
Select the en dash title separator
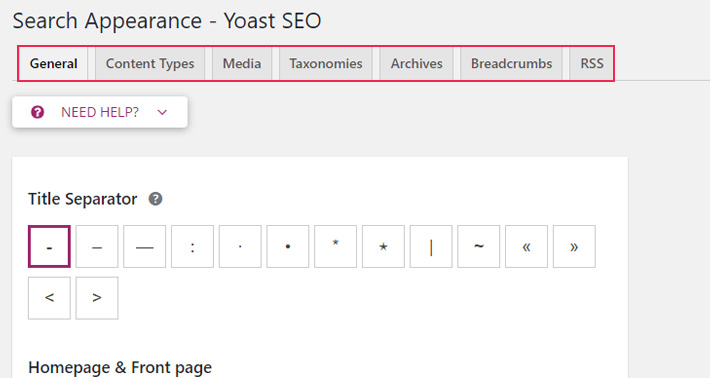[x=97, y=247]
